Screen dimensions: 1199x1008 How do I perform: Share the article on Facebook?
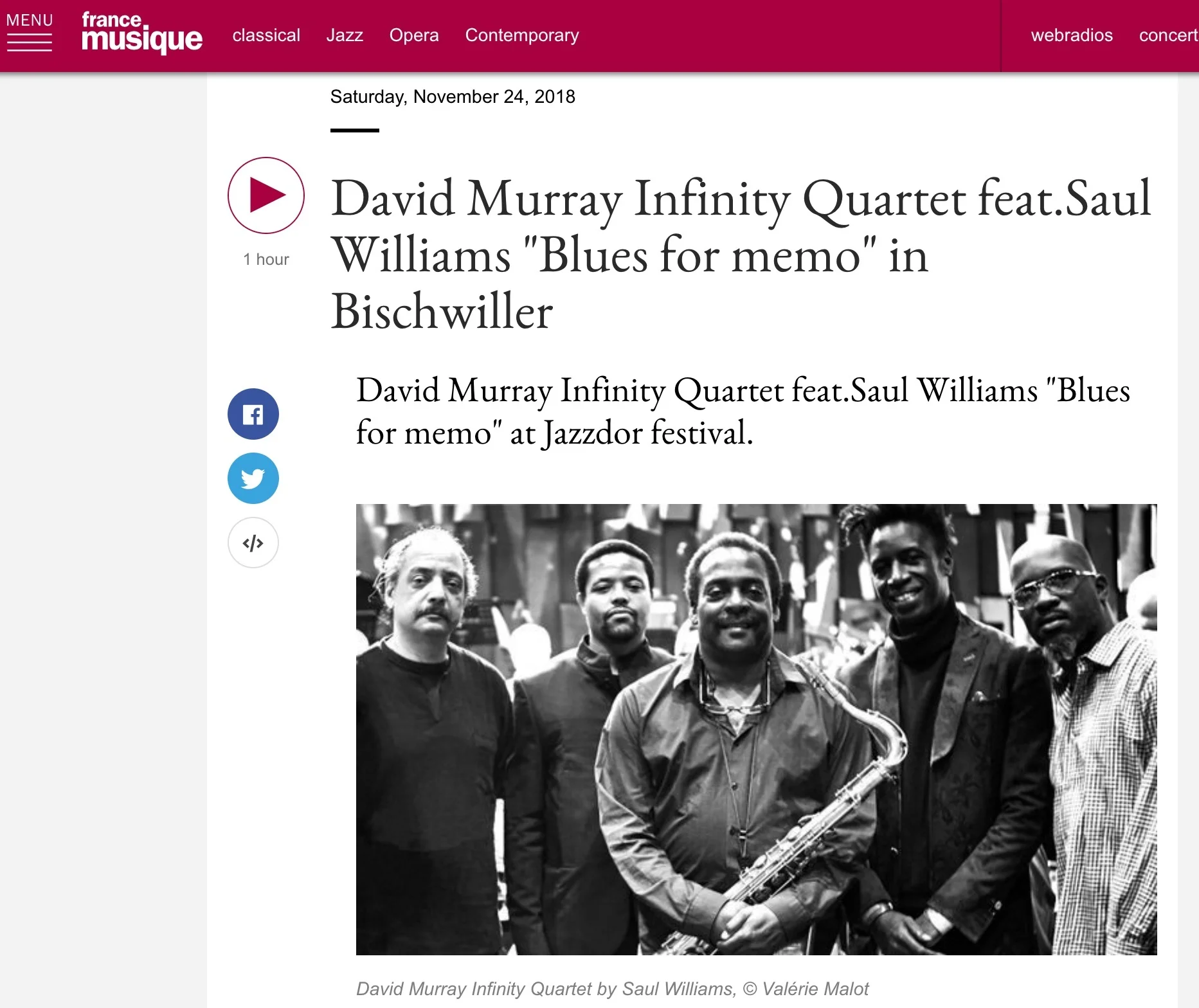pyautogui.click(x=253, y=414)
